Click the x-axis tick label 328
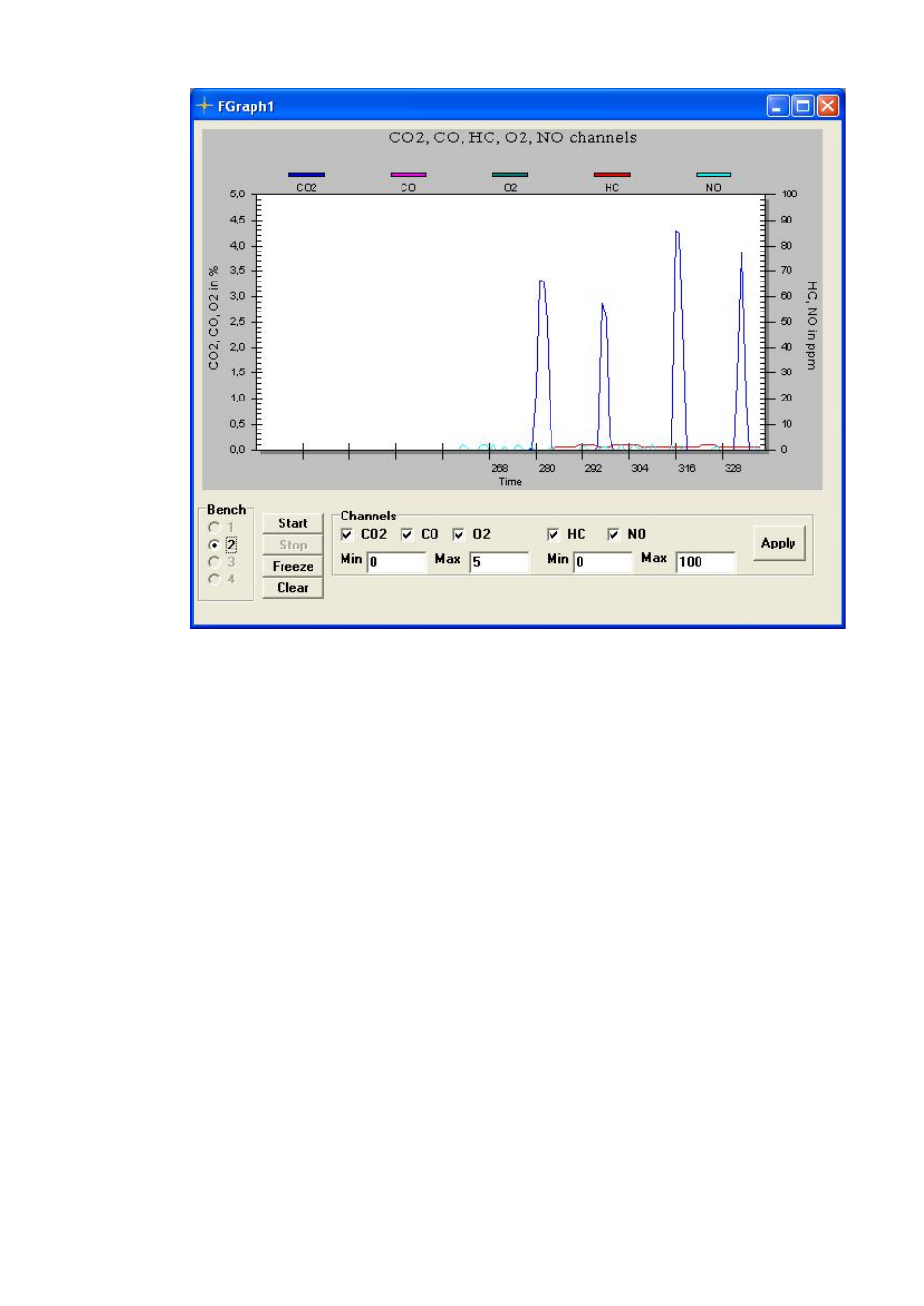 point(732,468)
